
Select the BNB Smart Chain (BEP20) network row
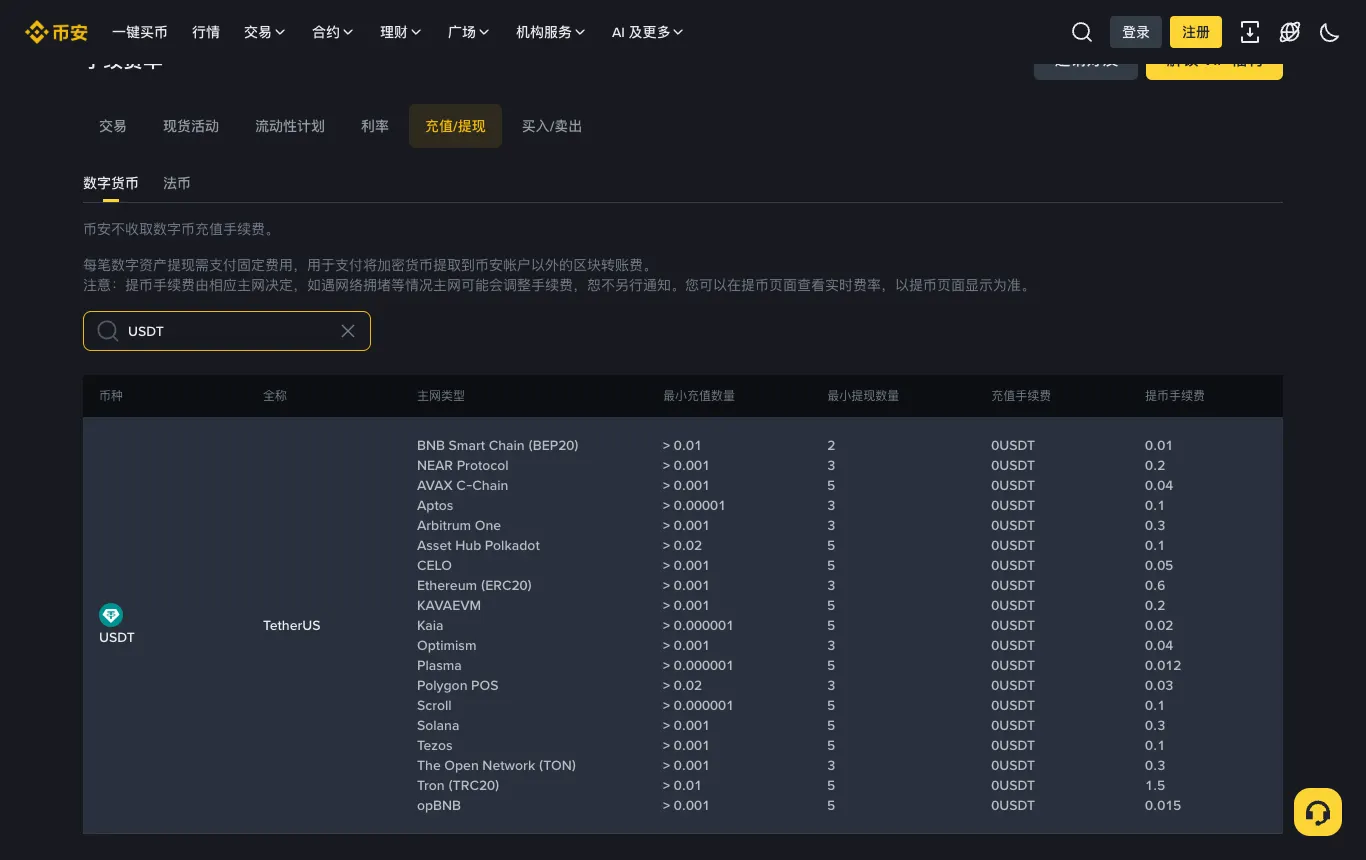point(498,445)
